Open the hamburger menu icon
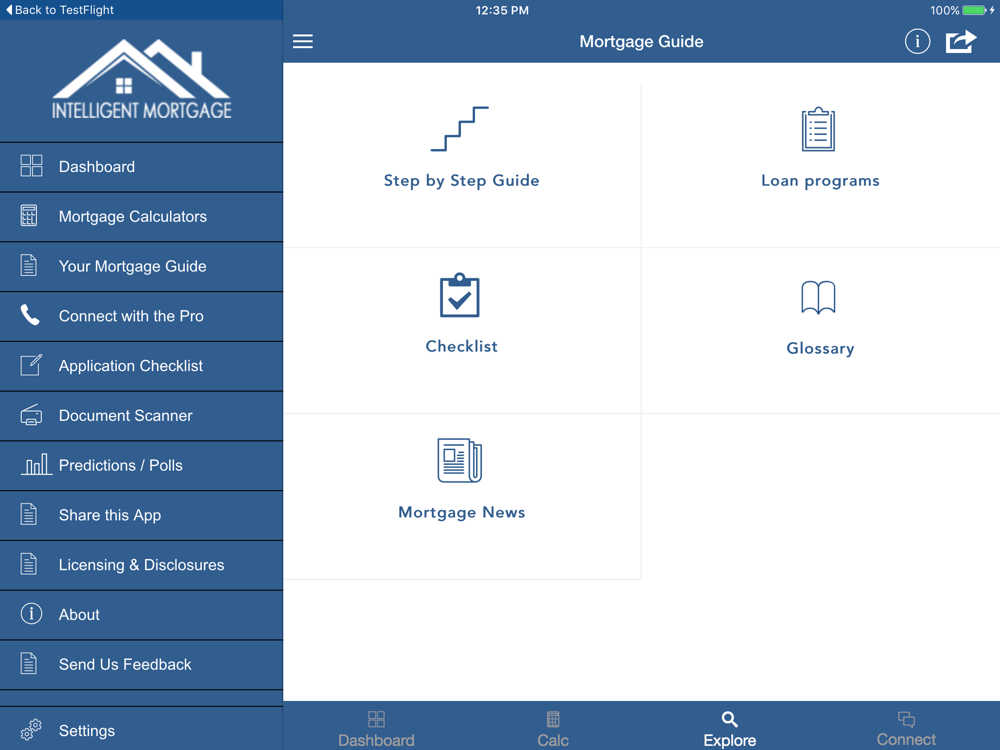Screen dimensions: 1000x750 coord(302,41)
